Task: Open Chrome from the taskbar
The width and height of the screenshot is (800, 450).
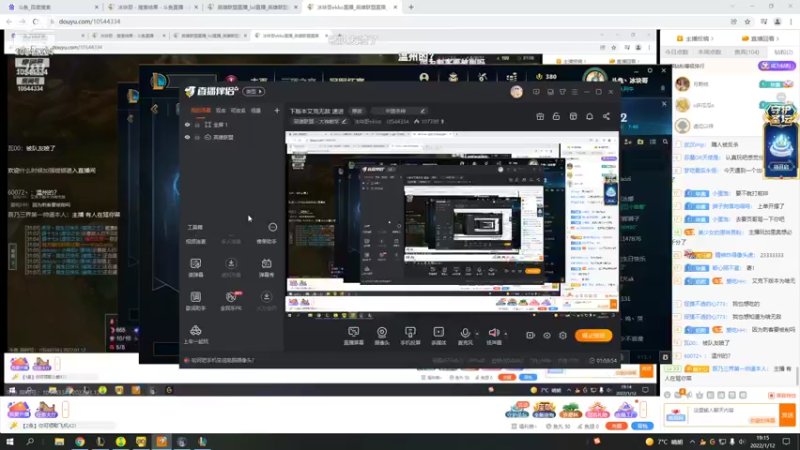Action: (80, 441)
